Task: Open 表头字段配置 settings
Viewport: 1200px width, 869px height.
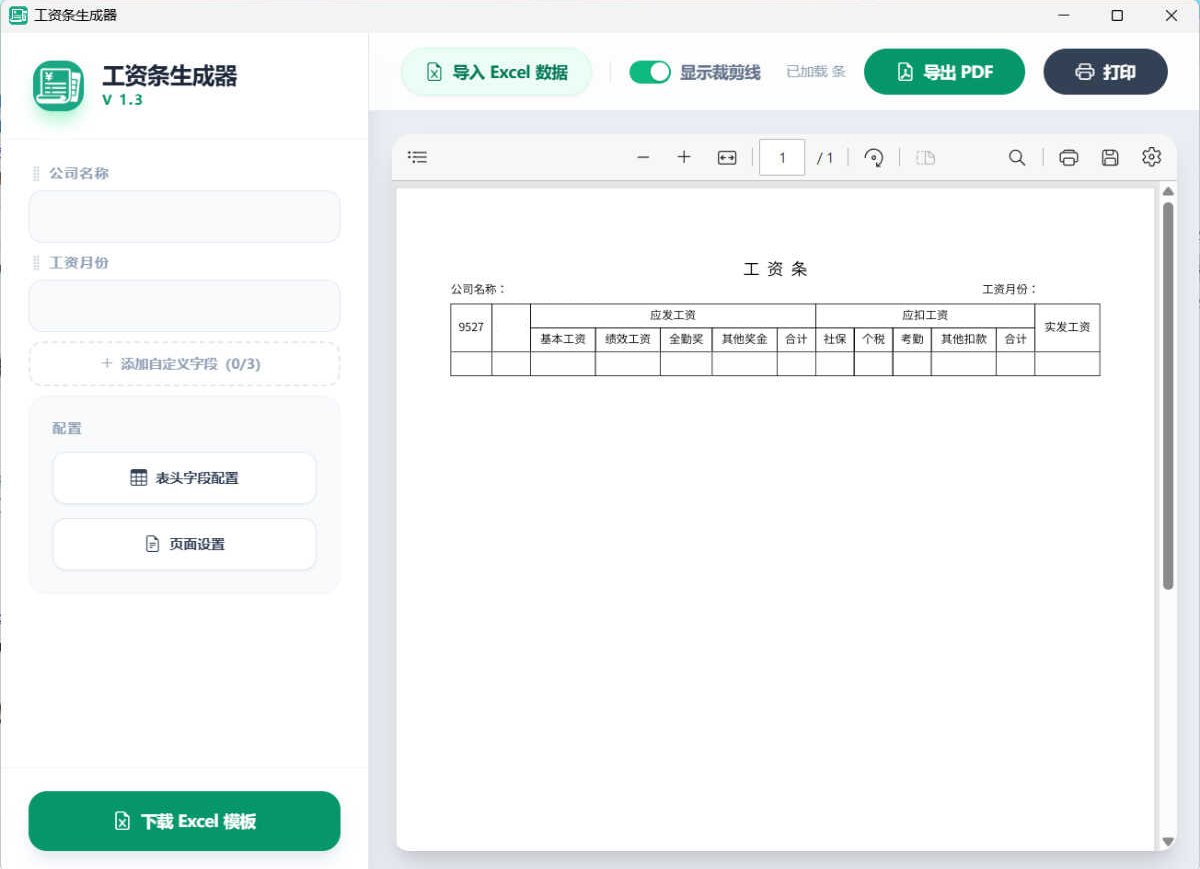Action: coord(184,478)
